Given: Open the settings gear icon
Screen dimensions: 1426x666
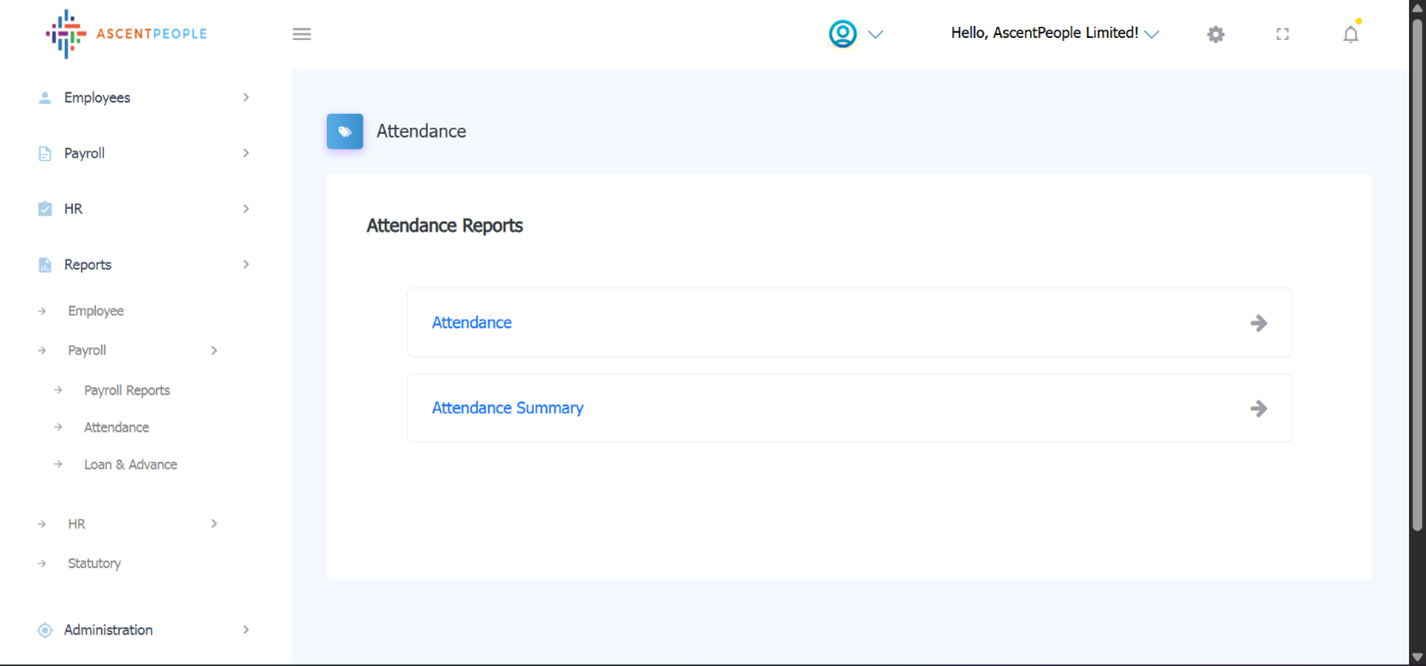Looking at the screenshot, I should tap(1215, 34).
